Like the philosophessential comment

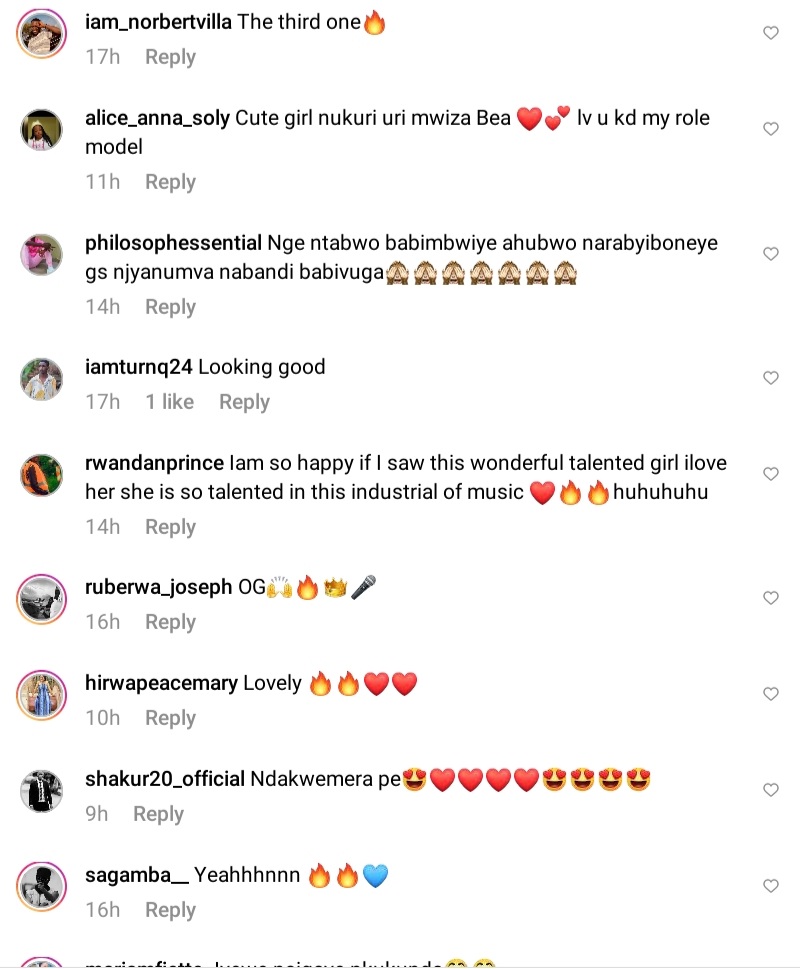coord(770,254)
